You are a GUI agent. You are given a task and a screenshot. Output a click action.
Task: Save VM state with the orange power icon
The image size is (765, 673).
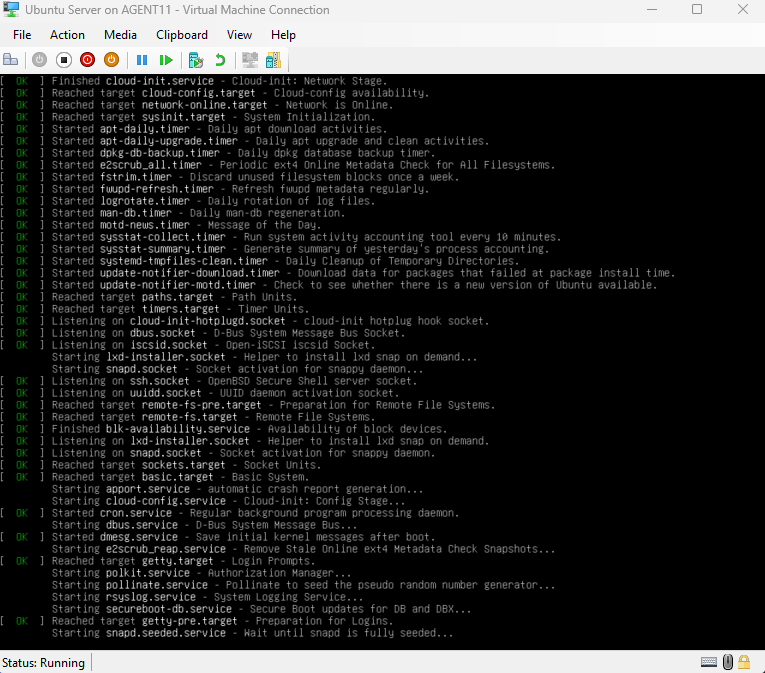(x=111, y=60)
